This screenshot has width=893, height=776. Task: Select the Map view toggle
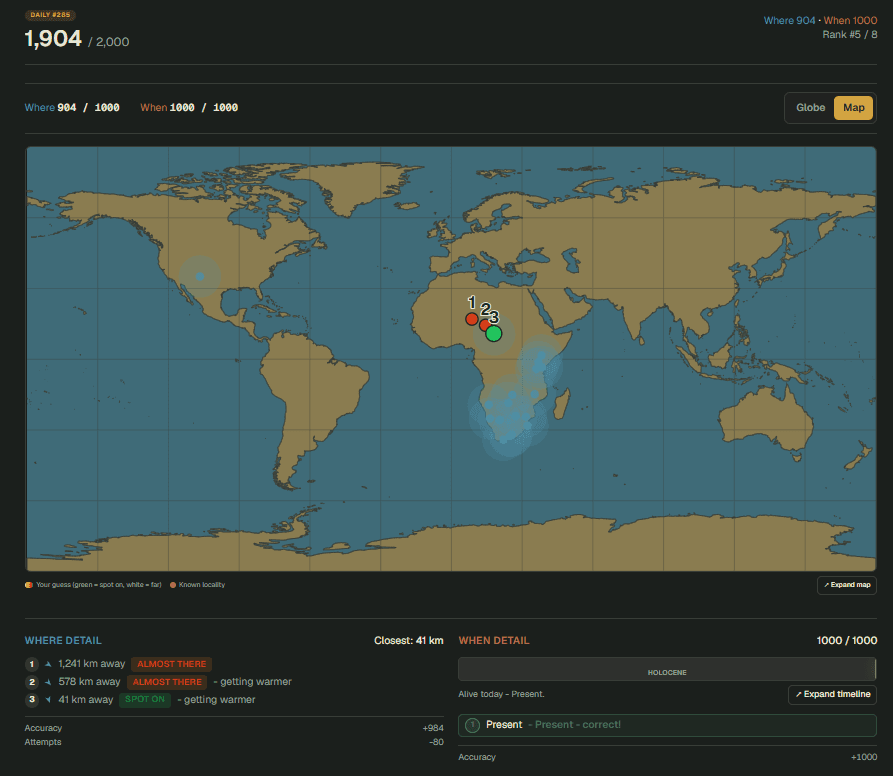tap(853, 108)
